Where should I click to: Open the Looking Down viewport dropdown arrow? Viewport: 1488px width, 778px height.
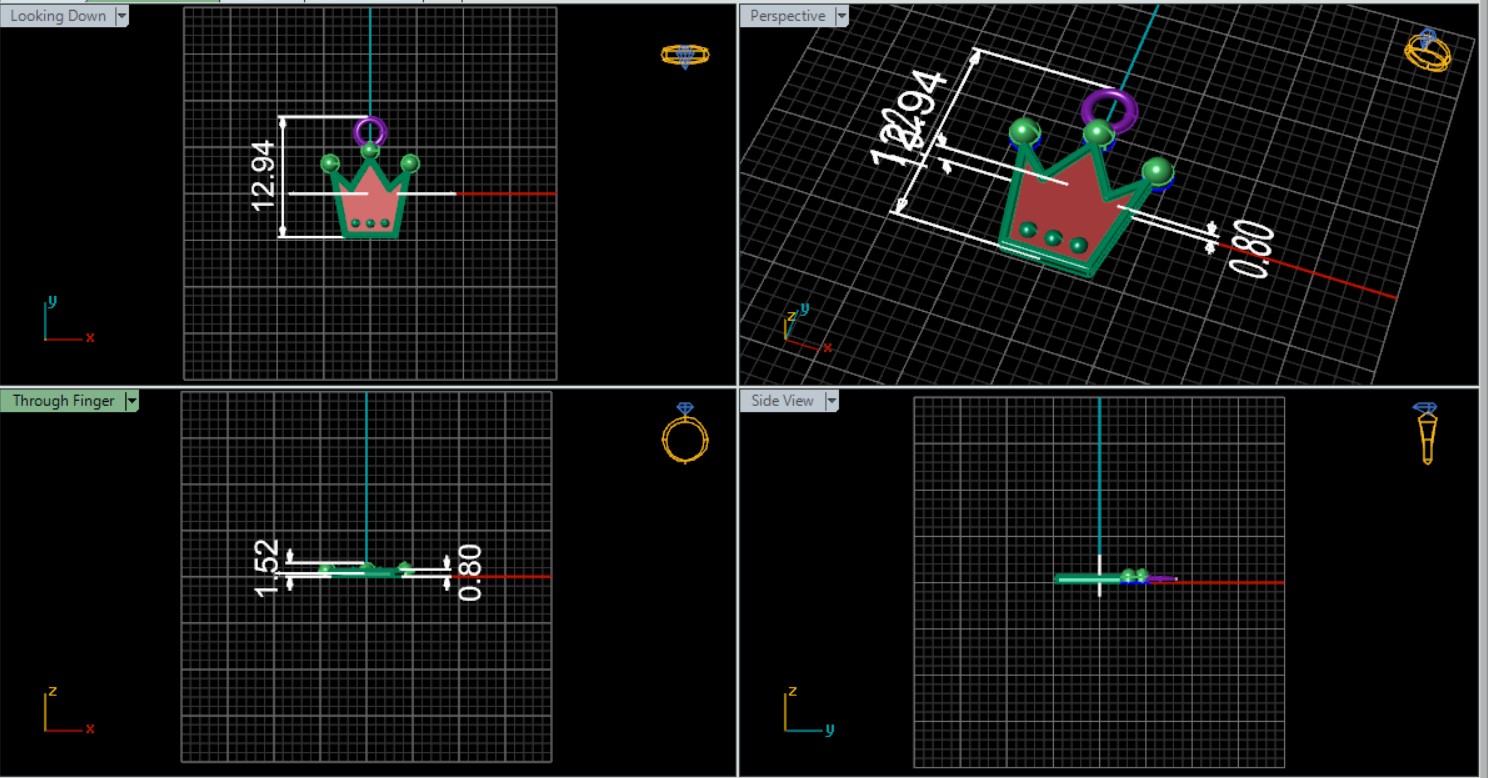121,16
